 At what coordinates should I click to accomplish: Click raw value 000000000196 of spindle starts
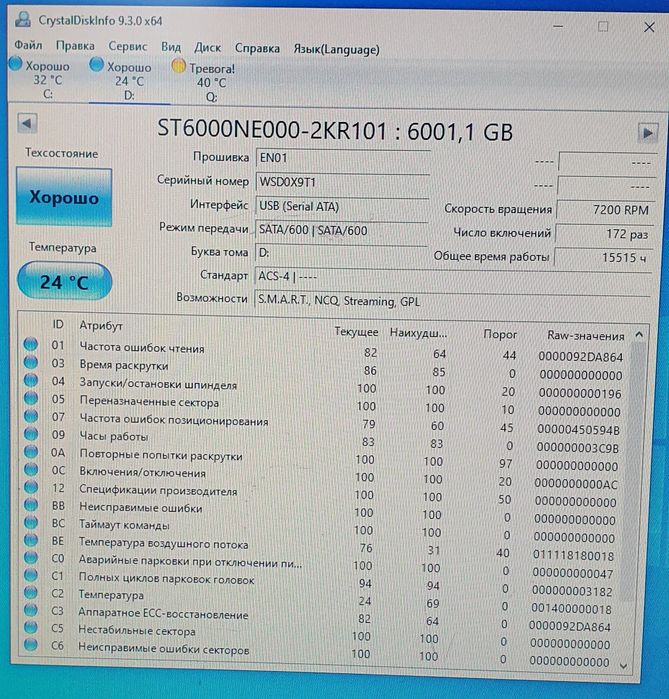[580, 394]
